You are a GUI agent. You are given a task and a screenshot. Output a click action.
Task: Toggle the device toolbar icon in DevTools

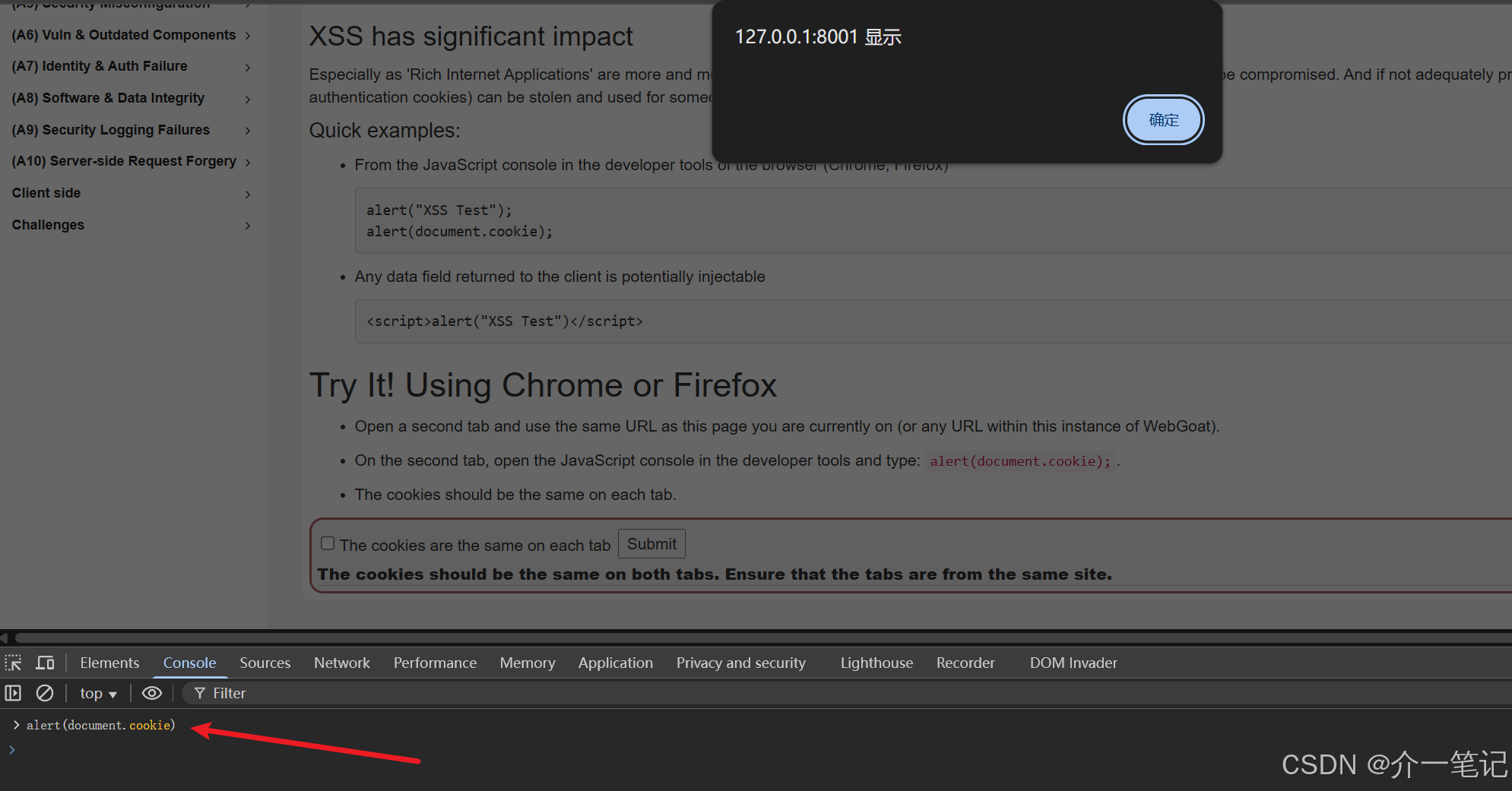[45, 663]
